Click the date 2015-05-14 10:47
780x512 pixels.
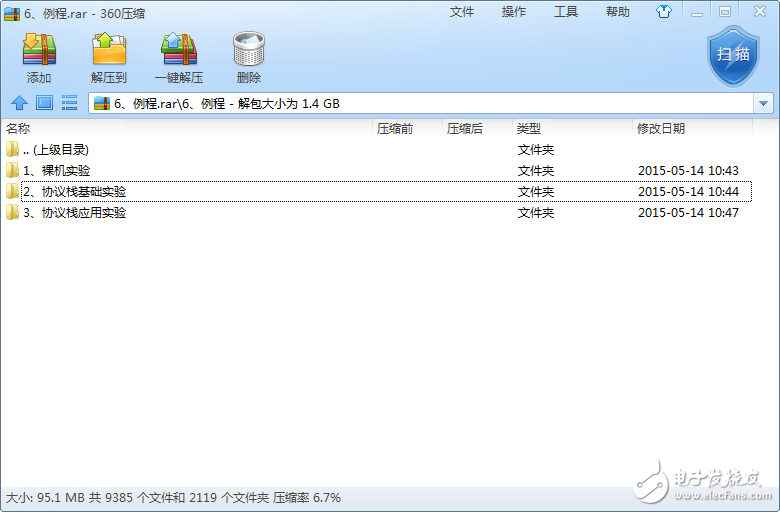(688, 213)
